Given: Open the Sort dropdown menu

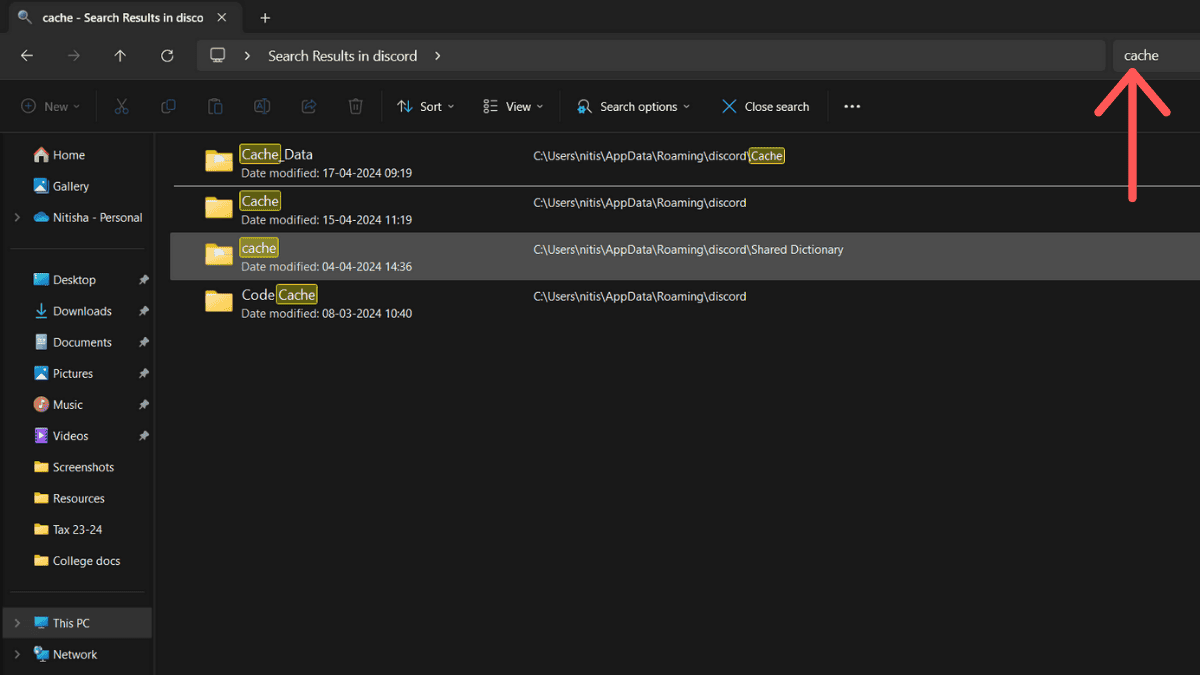Looking at the screenshot, I should [x=426, y=106].
